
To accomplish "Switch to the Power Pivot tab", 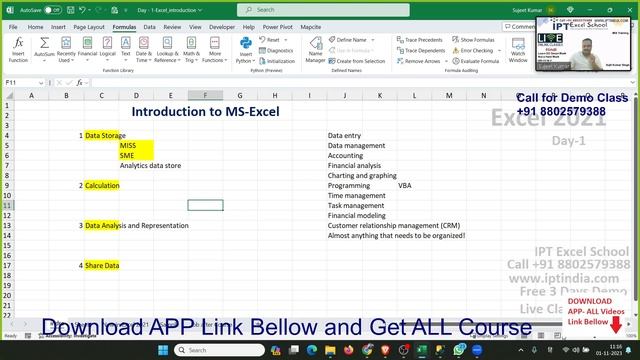I will [278, 27].
